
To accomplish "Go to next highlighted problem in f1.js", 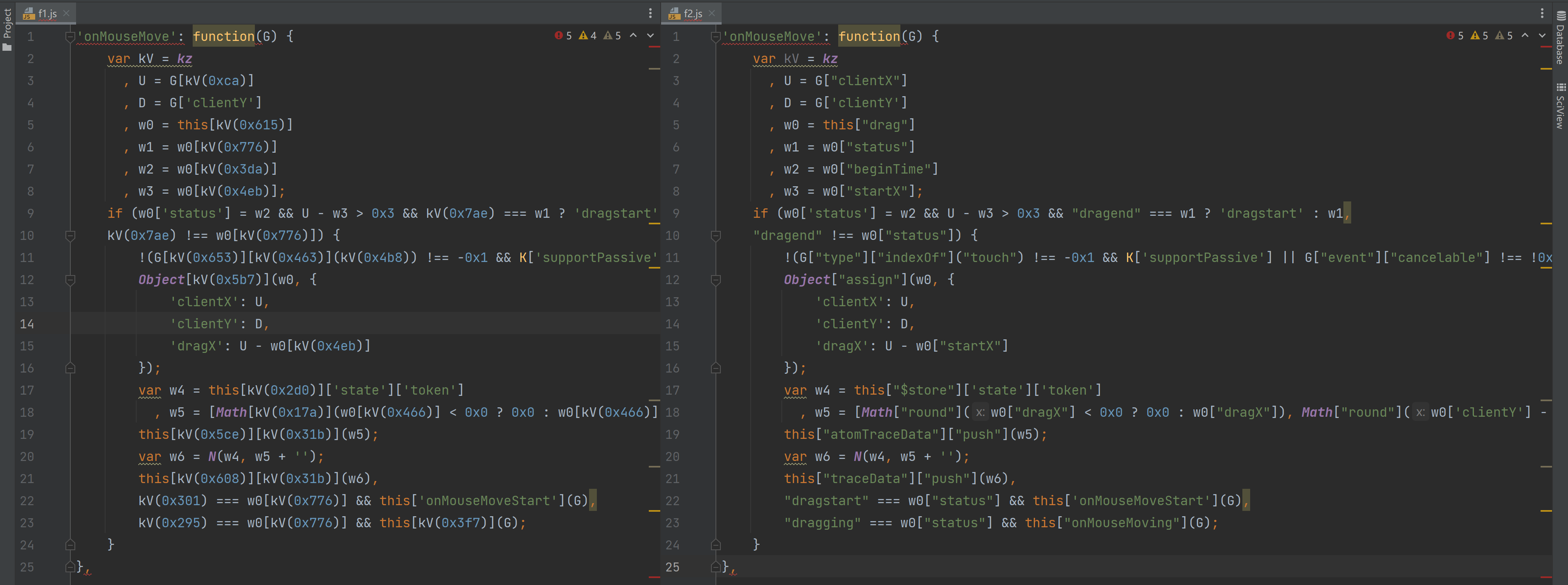I will 650,36.
